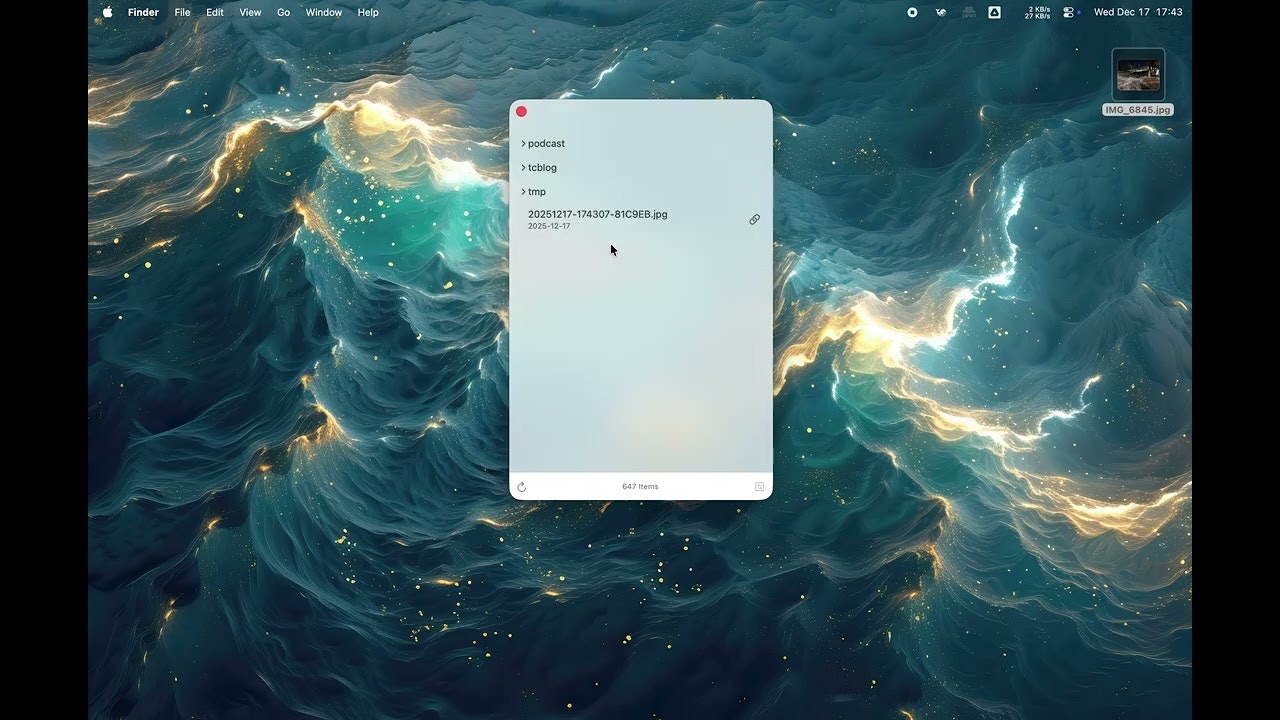This screenshot has height=720, width=1280.
Task: Click the network speed indicator in menu bar
Action: click(1038, 12)
